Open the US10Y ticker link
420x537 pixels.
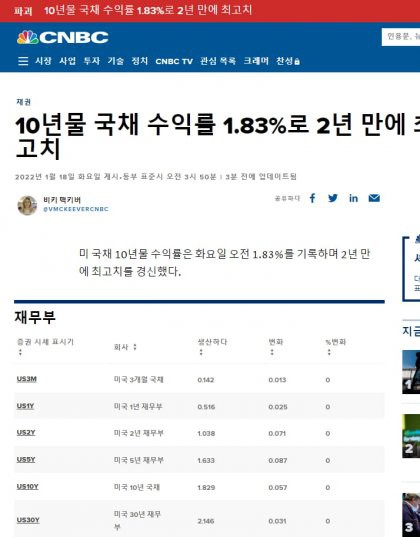(27, 486)
